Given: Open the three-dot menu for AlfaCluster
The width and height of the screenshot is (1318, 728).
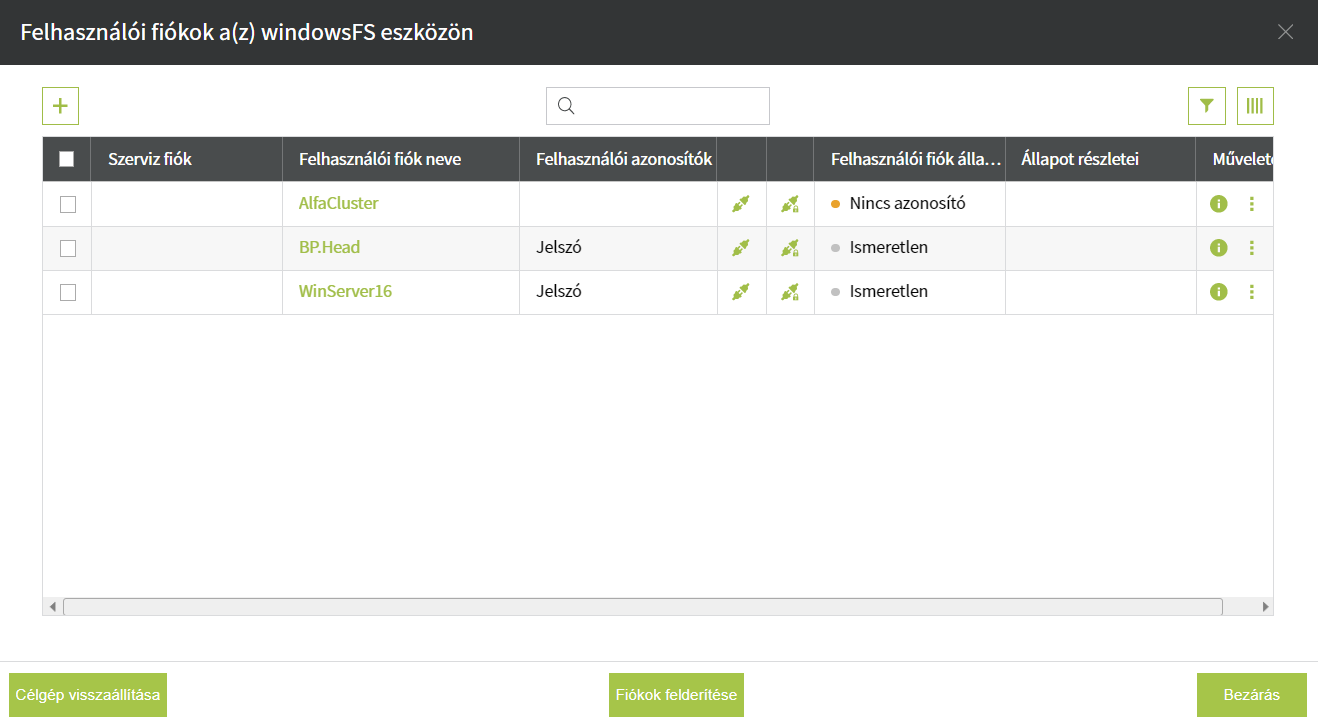Looking at the screenshot, I should [1251, 204].
